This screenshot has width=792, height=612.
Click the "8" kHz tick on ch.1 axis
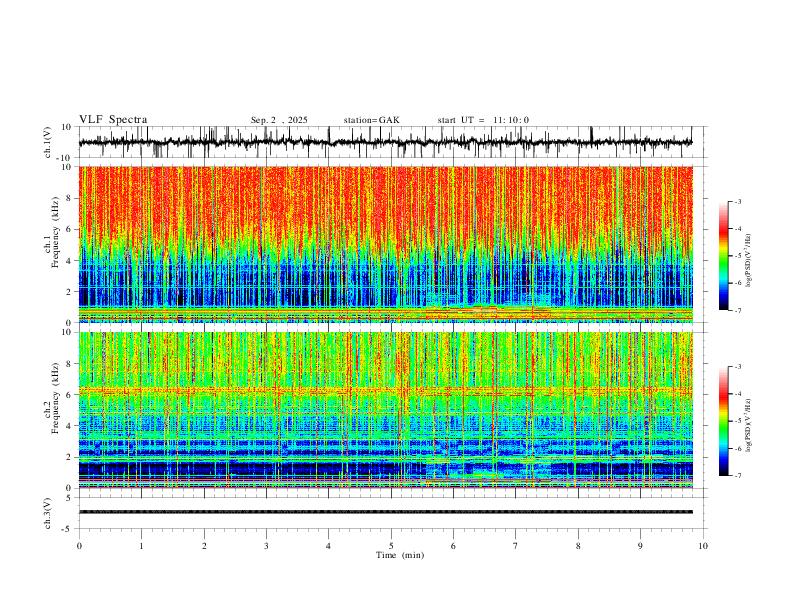tap(70, 198)
